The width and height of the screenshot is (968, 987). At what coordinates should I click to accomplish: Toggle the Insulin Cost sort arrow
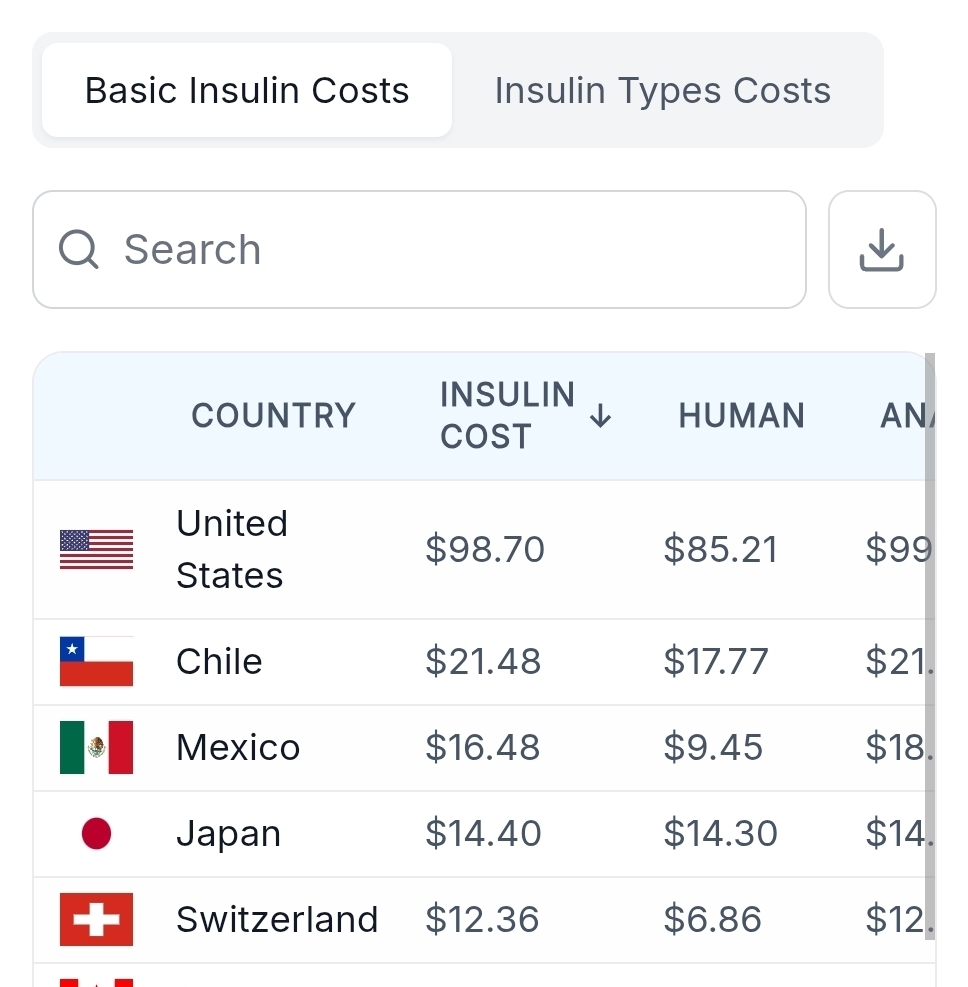pyautogui.click(x=600, y=417)
